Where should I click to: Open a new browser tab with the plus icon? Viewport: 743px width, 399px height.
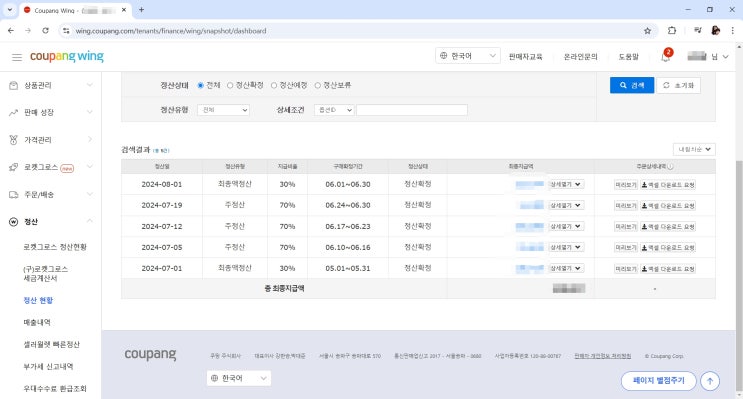[141, 9]
